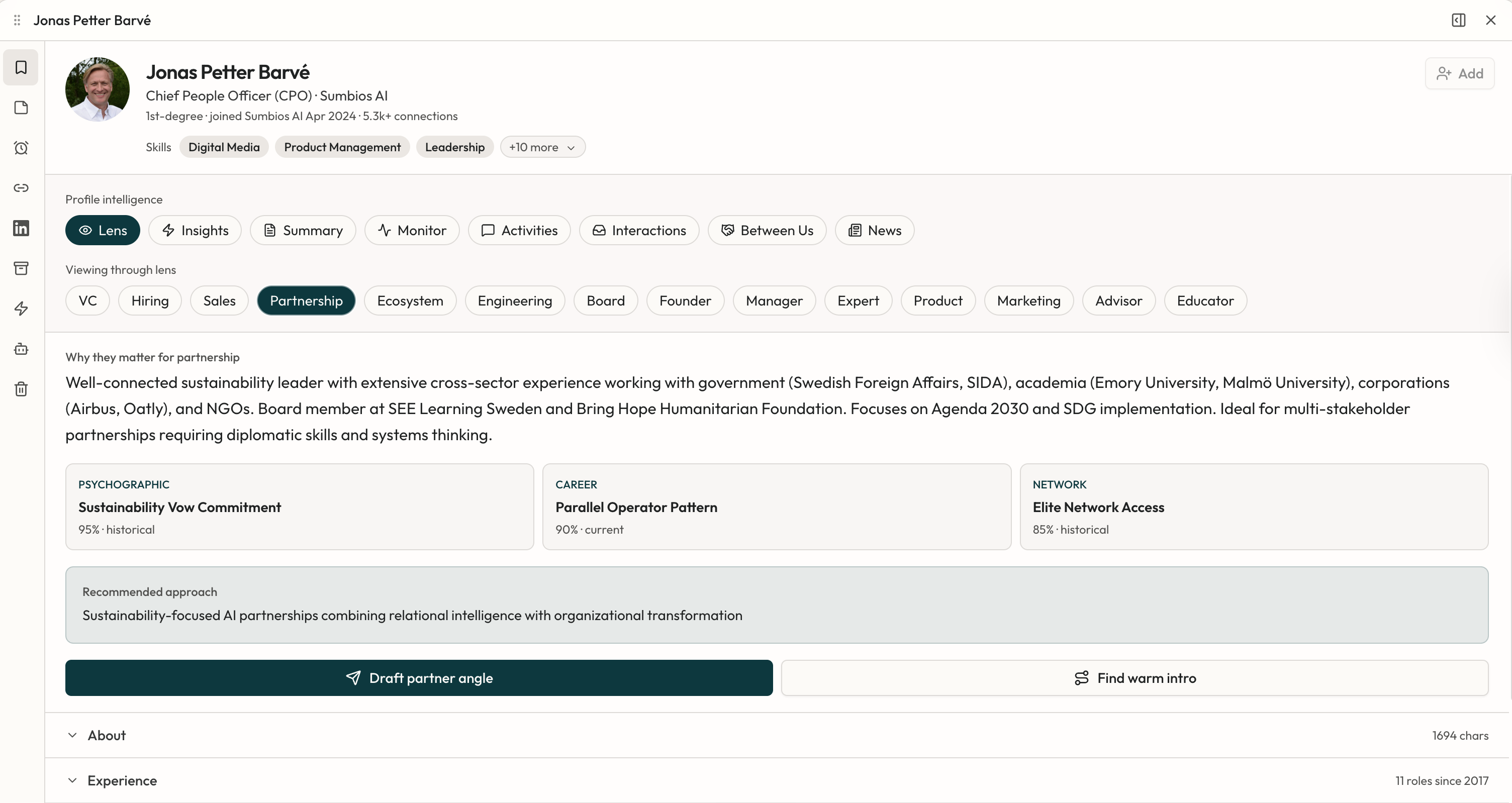
Task: Open the alarm clock reminder icon
Action: click(21, 148)
